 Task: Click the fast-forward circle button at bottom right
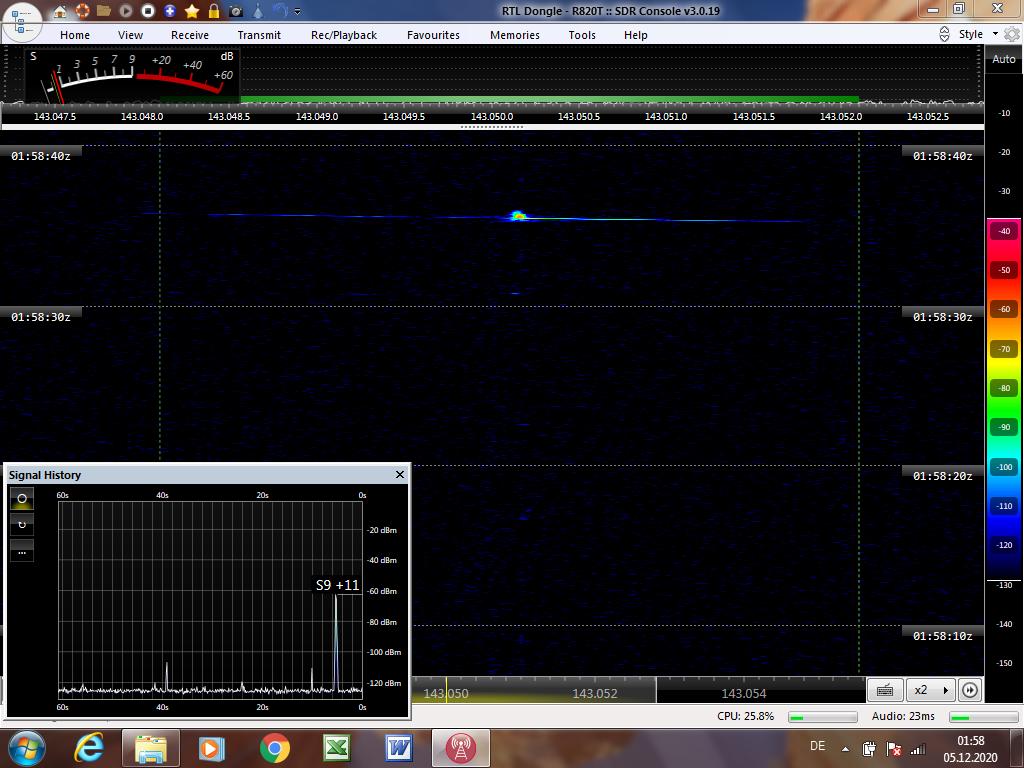click(x=970, y=690)
